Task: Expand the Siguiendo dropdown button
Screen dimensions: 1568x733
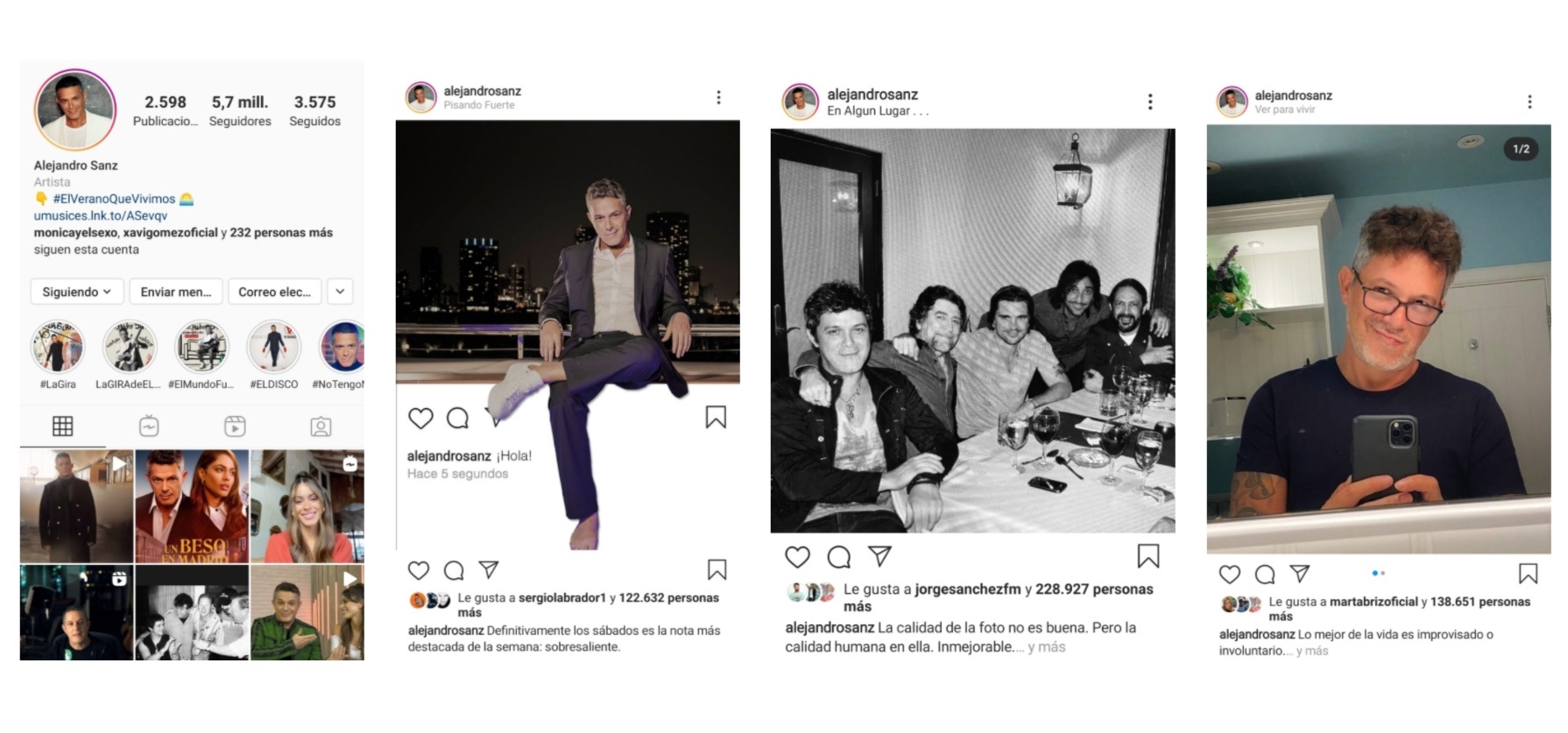Action: [x=76, y=292]
